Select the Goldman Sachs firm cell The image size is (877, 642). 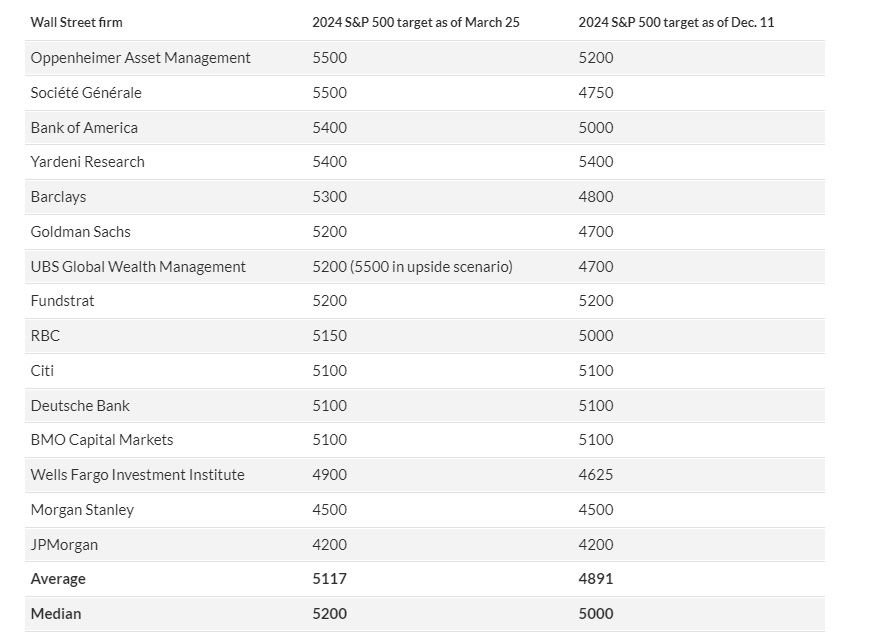[80, 232]
